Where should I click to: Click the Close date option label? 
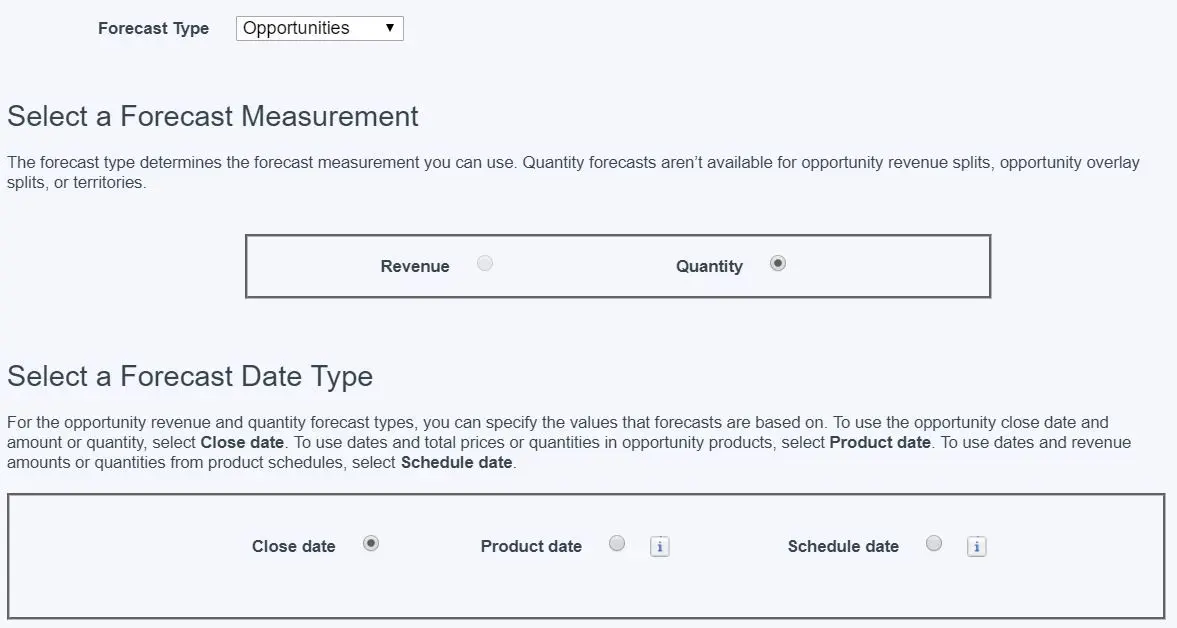coord(293,546)
